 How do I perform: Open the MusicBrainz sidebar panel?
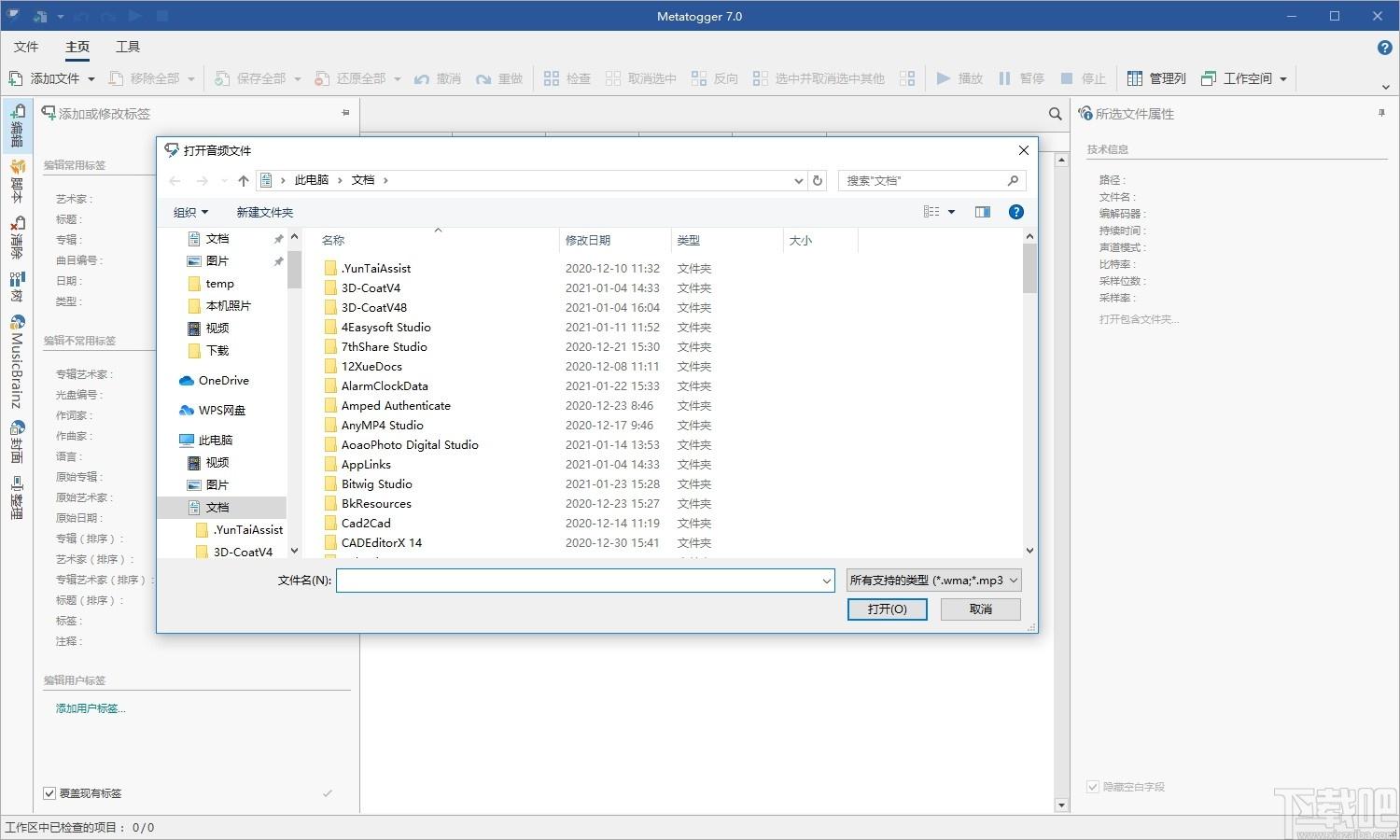[x=17, y=361]
